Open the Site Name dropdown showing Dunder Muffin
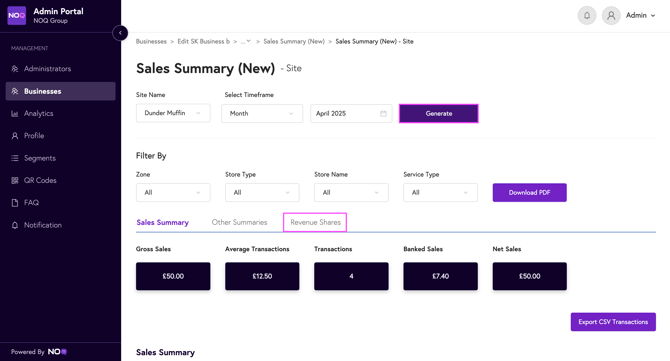670x361 pixels. pos(173,113)
